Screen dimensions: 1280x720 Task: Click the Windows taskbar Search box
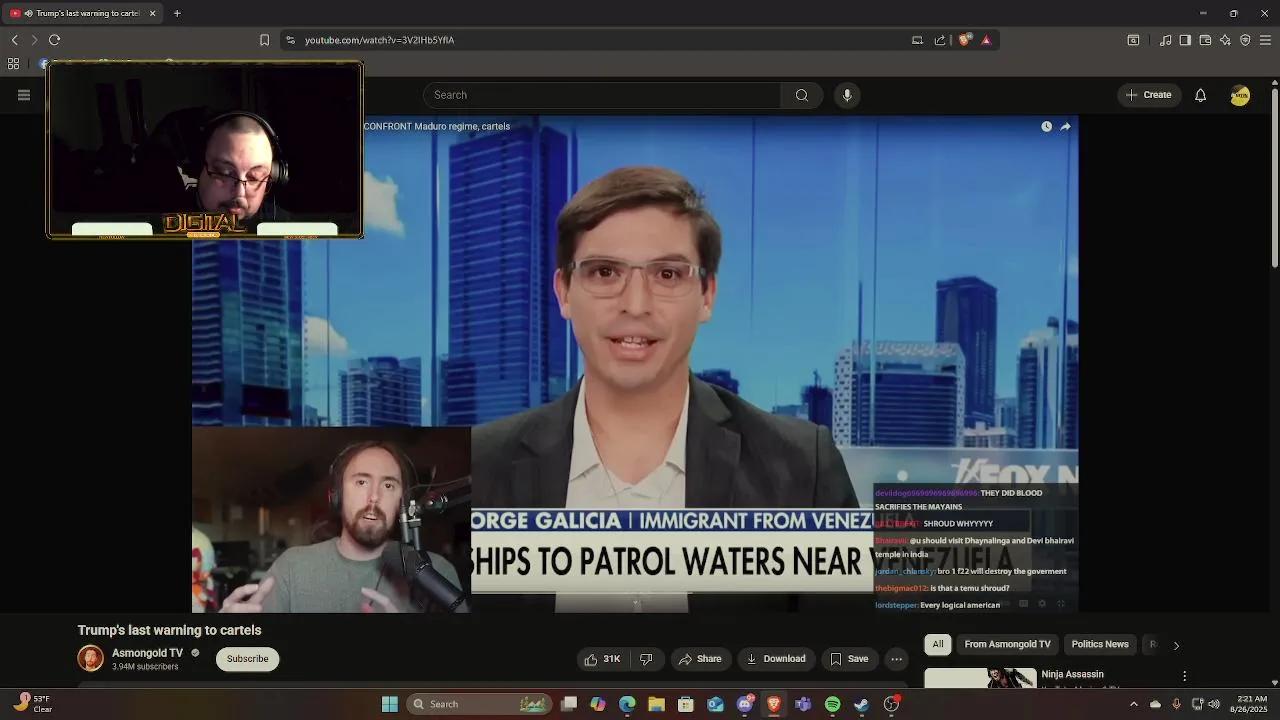[x=480, y=704]
